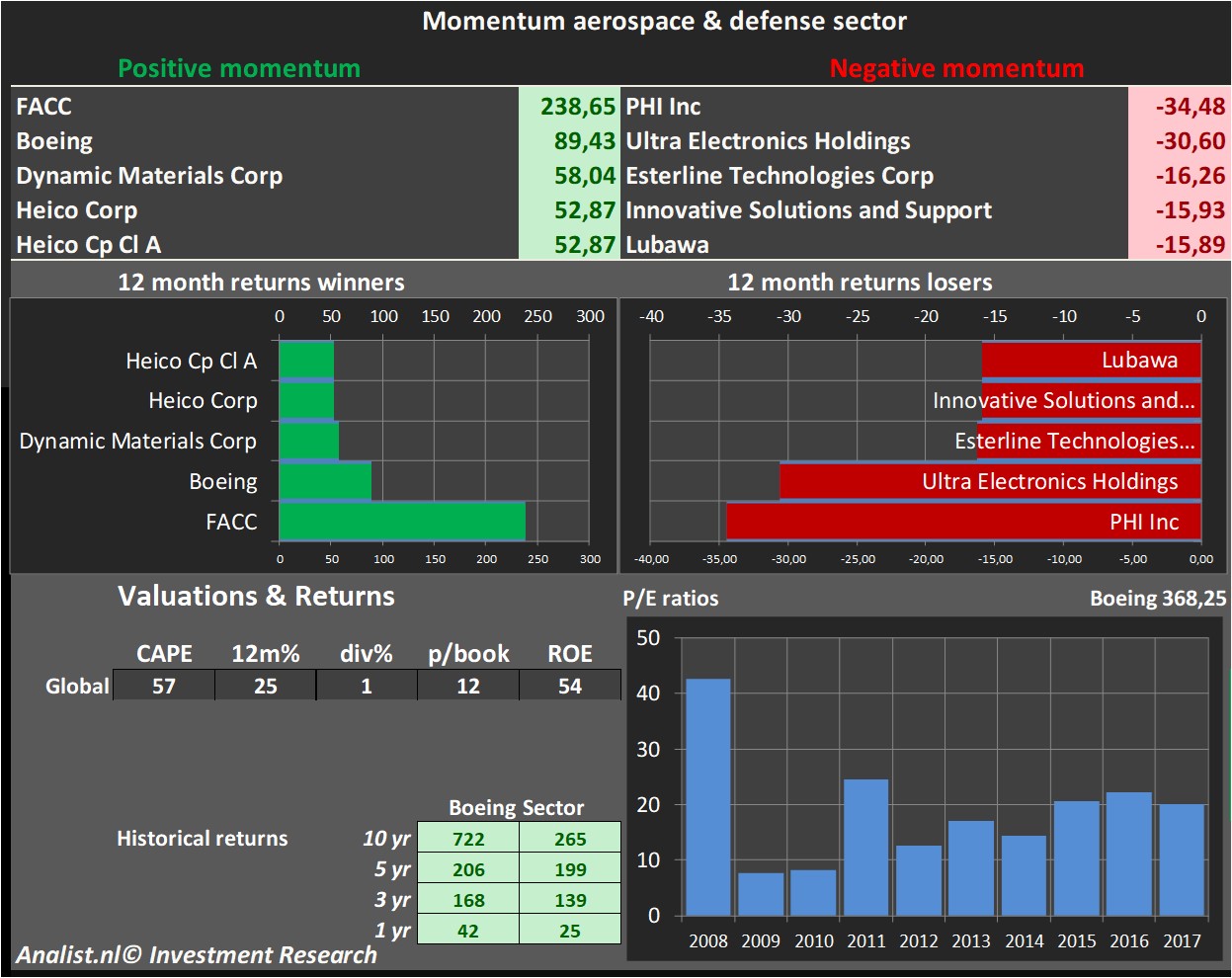Select the 10 yr Boeing return 722

coord(468,839)
